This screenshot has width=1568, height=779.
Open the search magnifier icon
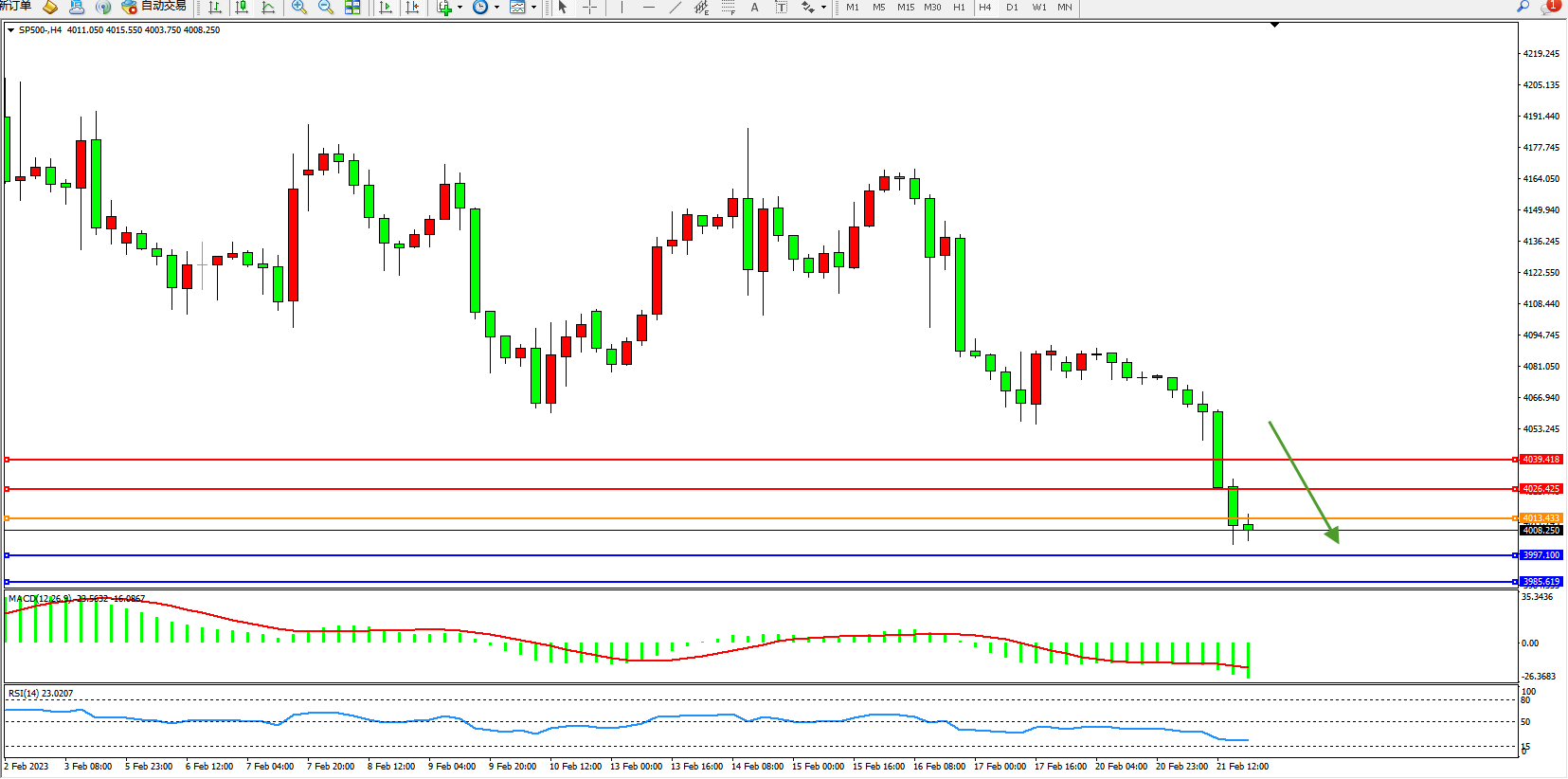tap(1523, 7)
